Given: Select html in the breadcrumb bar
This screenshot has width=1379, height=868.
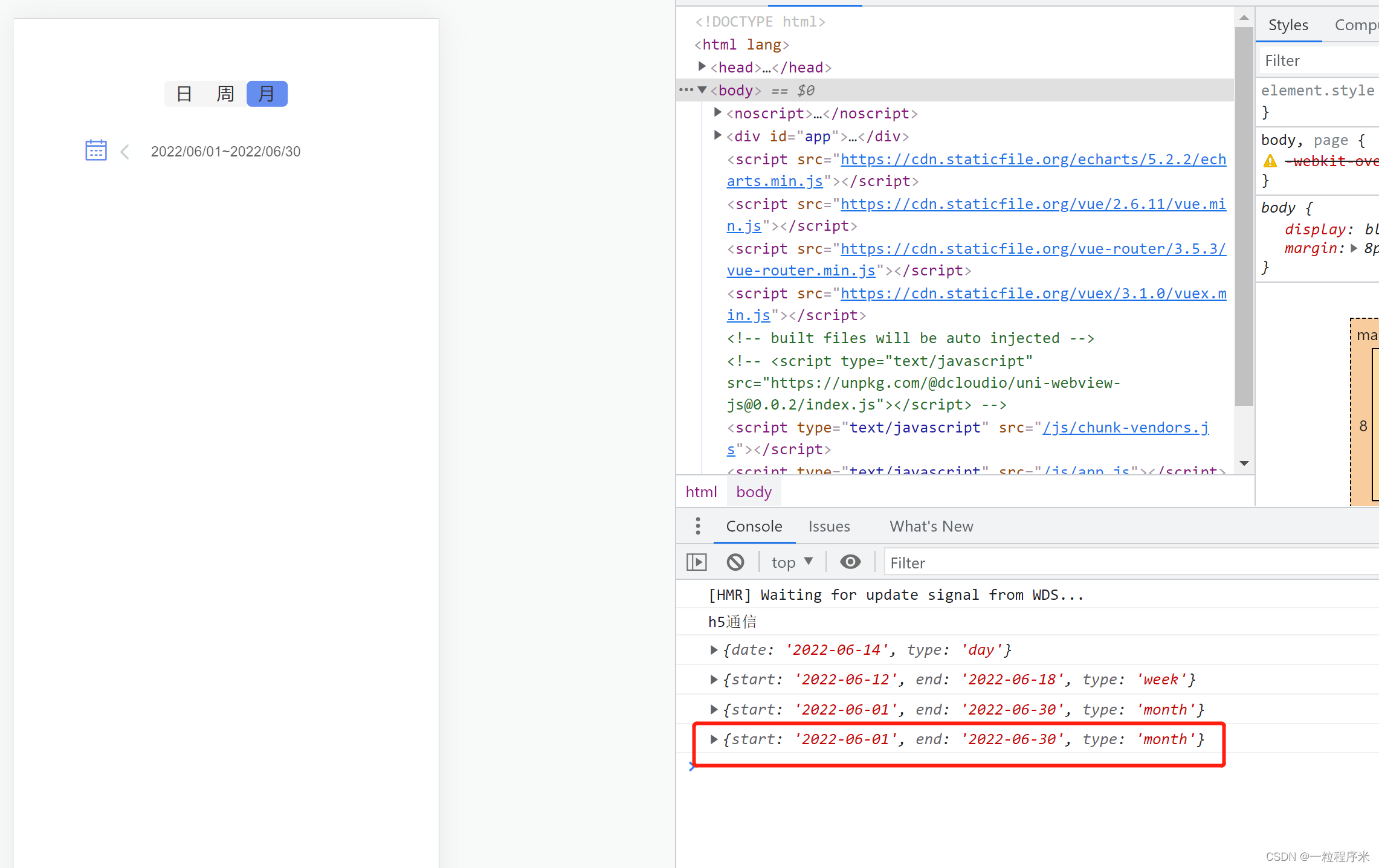Looking at the screenshot, I should 701,492.
